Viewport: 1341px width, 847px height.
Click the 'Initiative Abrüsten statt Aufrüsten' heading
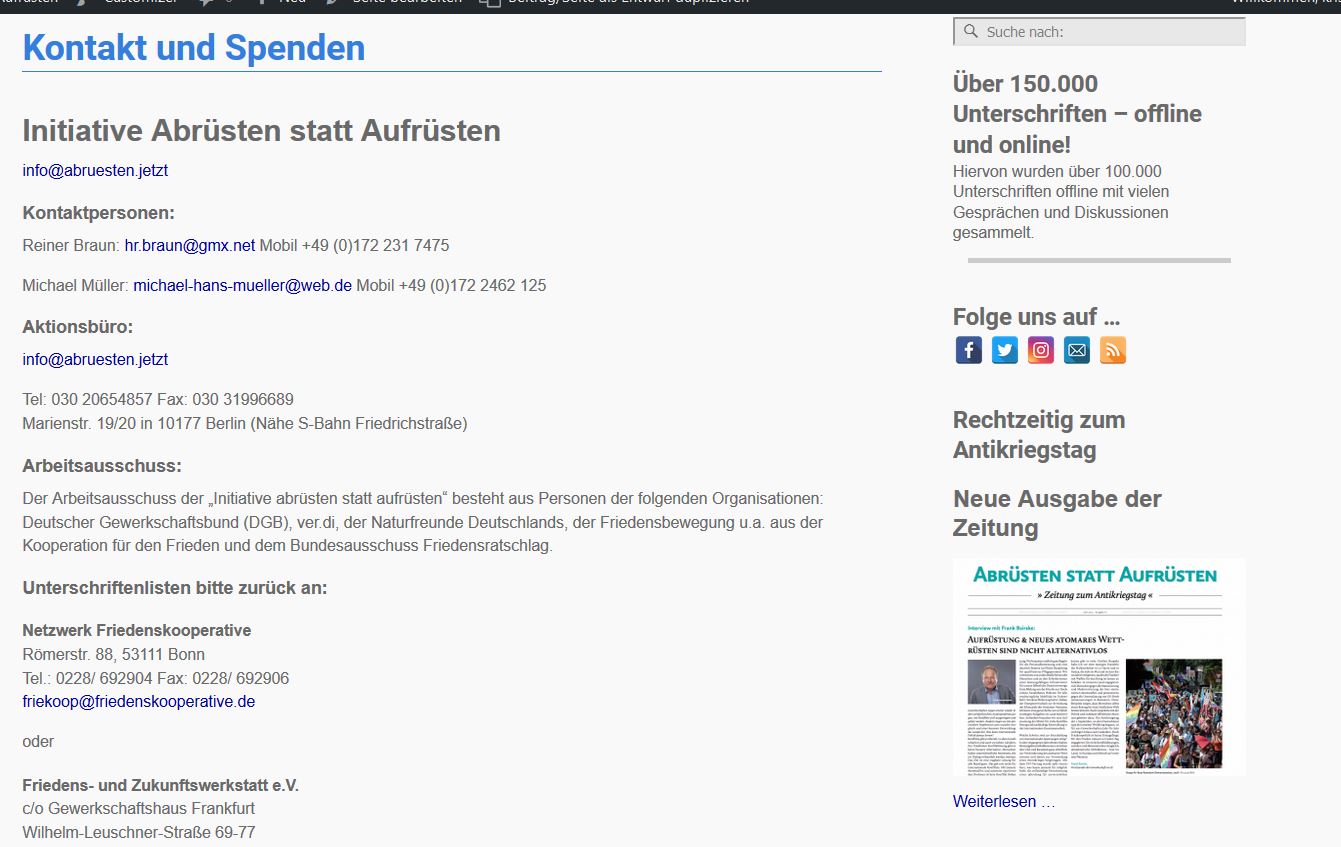click(x=261, y=130)
